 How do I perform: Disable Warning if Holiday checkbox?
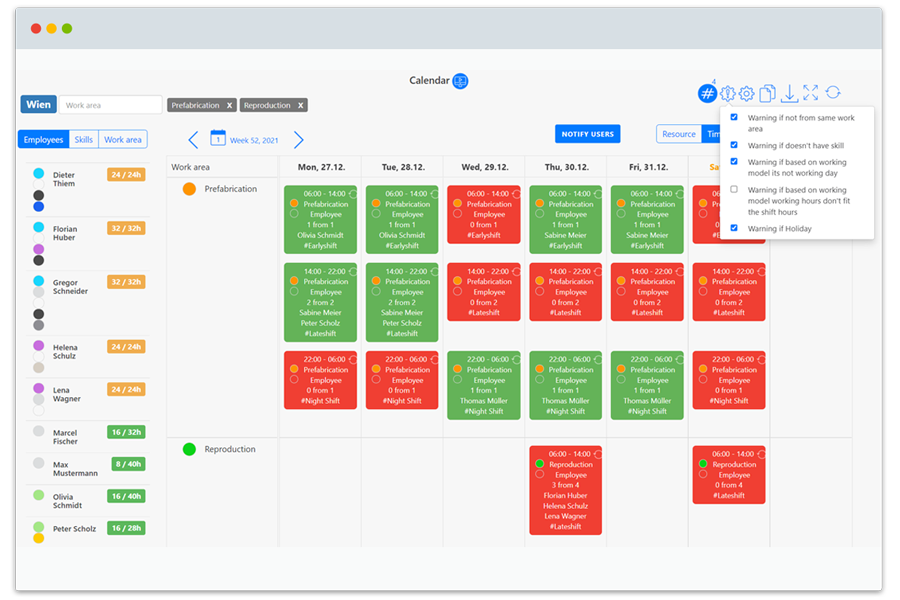[733, 228]
